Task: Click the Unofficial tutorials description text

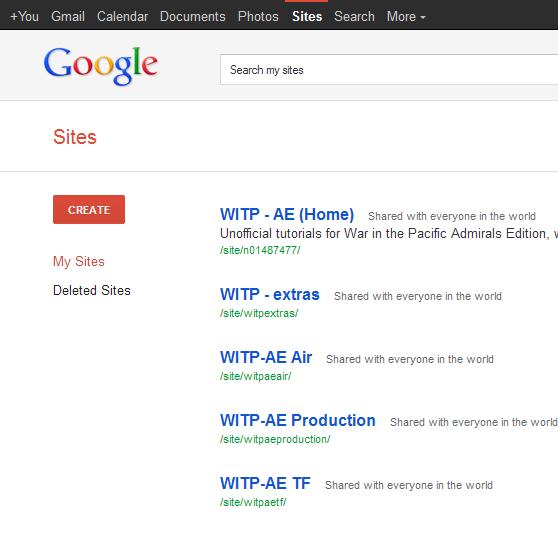Action: click(389, 234)
